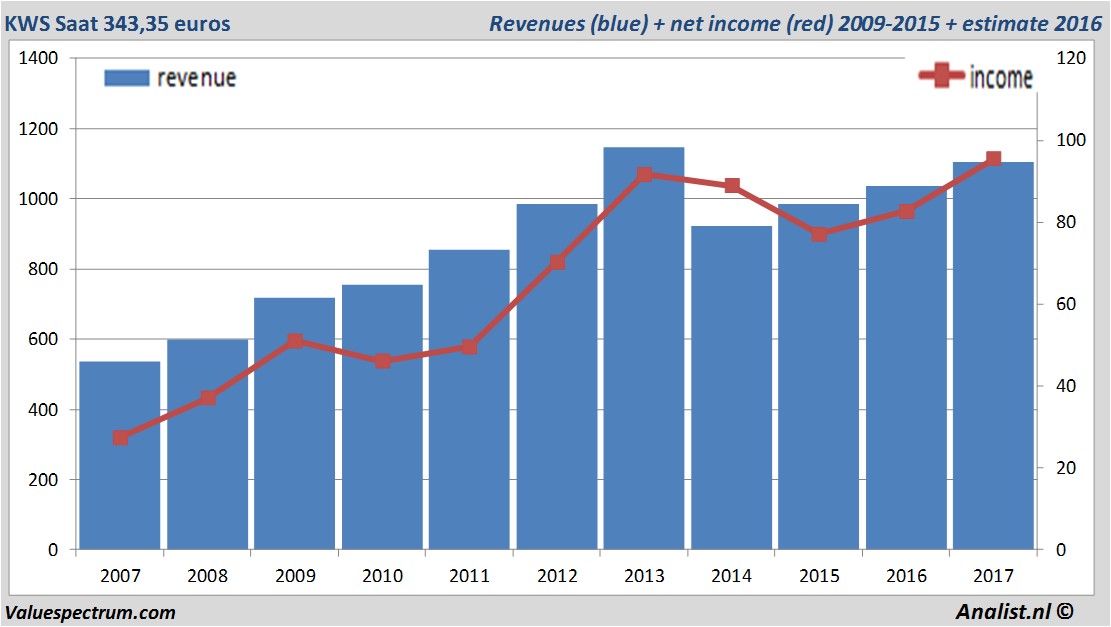This screenshot has height=627, width=1111.
Task: Click the blue revenue legend swatch
Action: [126, 78]
